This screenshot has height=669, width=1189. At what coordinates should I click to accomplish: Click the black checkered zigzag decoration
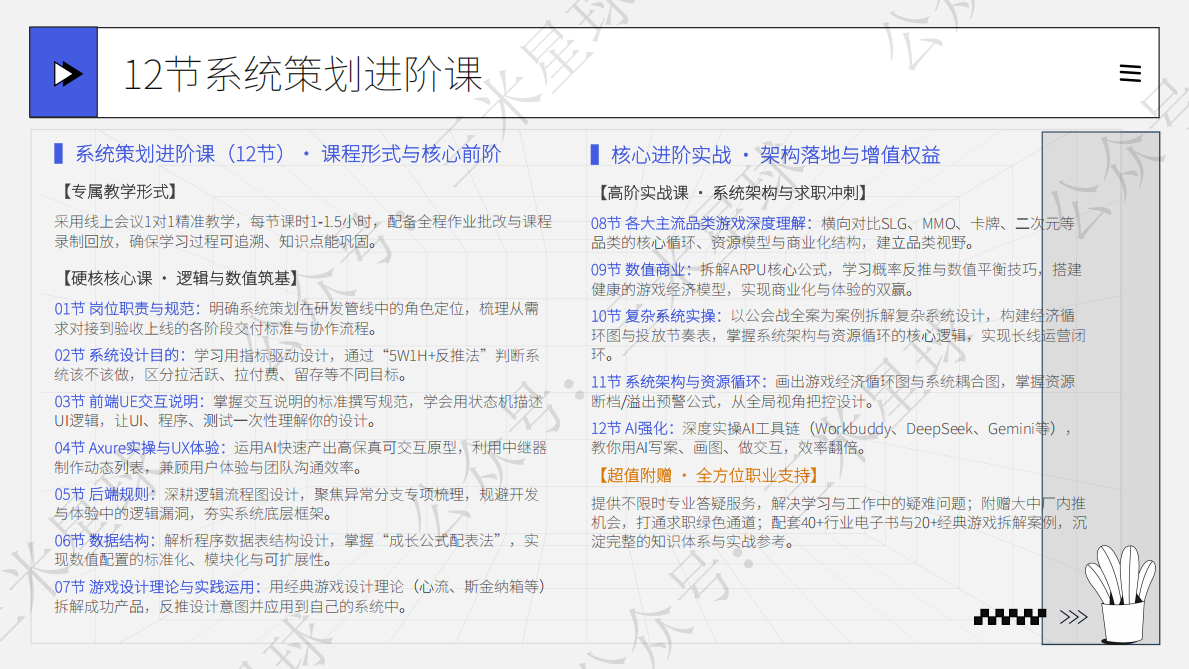(x=1009, y=617)
